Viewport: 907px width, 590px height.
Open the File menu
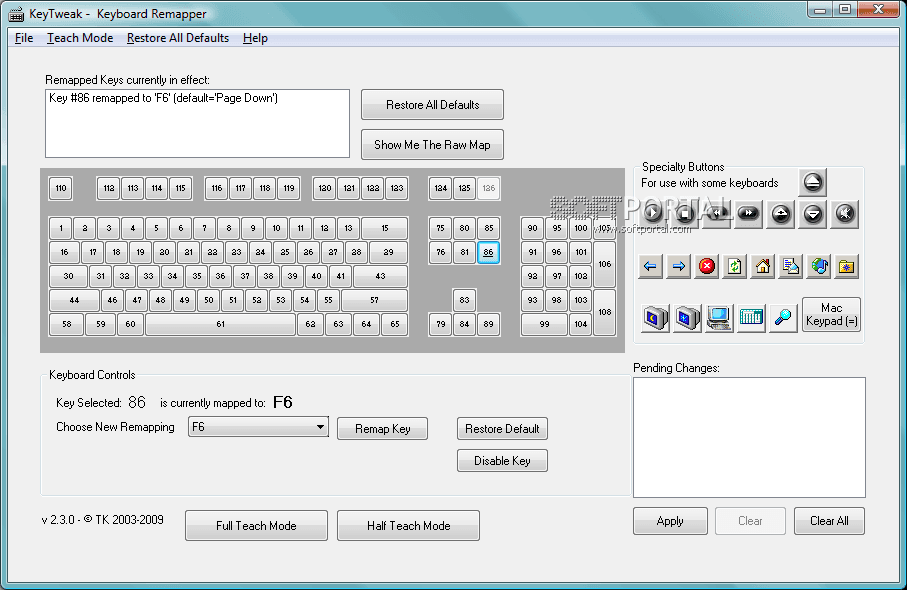click(x=24, y=38)
